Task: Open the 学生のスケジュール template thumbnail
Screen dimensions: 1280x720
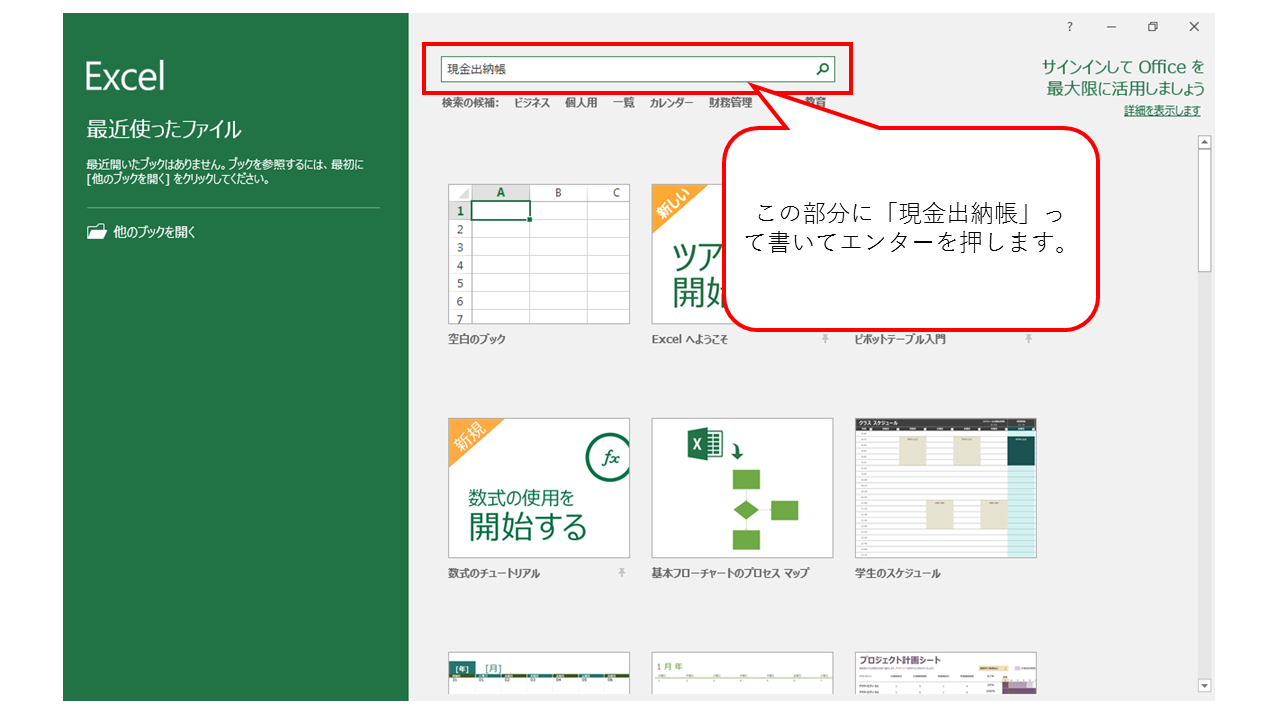Action: (946, 488)
